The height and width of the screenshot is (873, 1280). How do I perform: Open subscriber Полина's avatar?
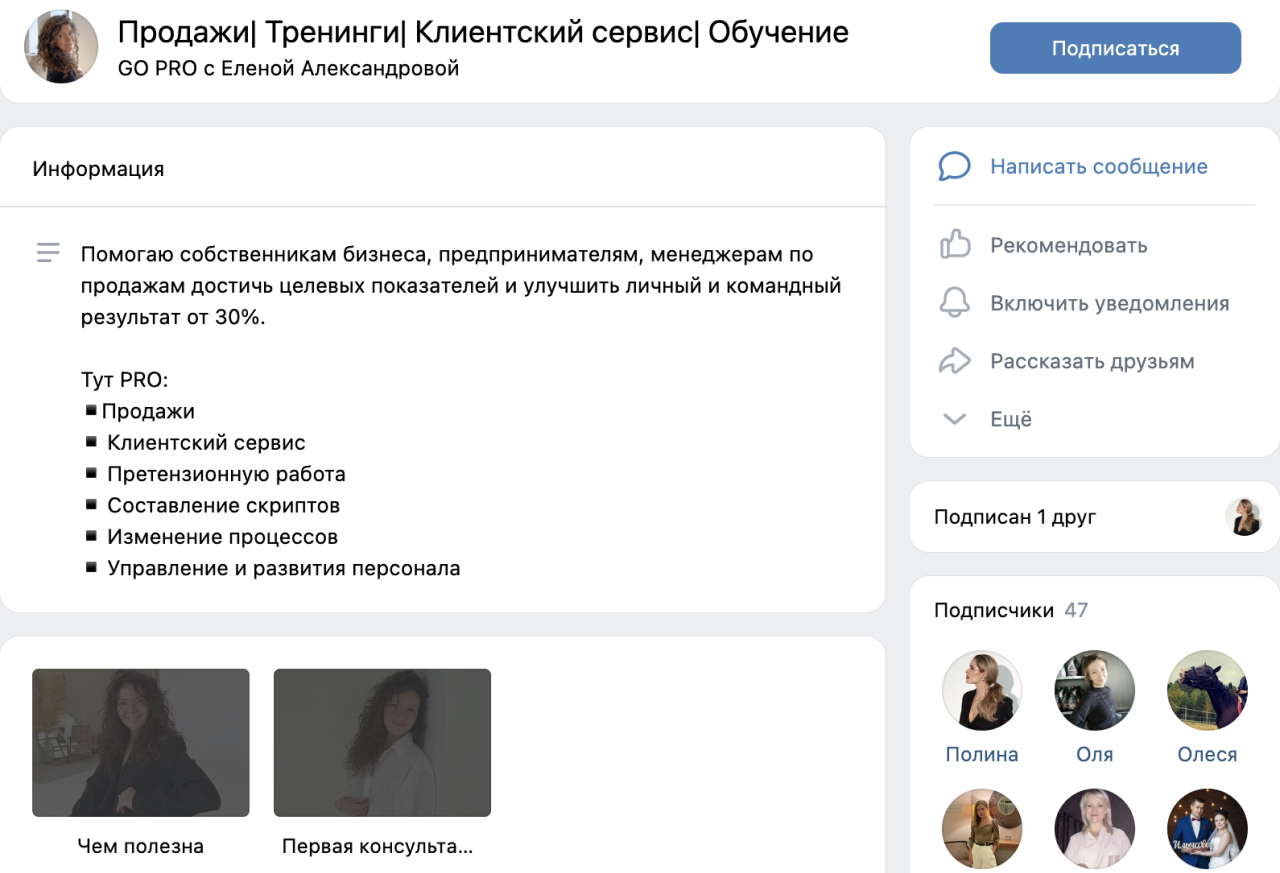982,690
